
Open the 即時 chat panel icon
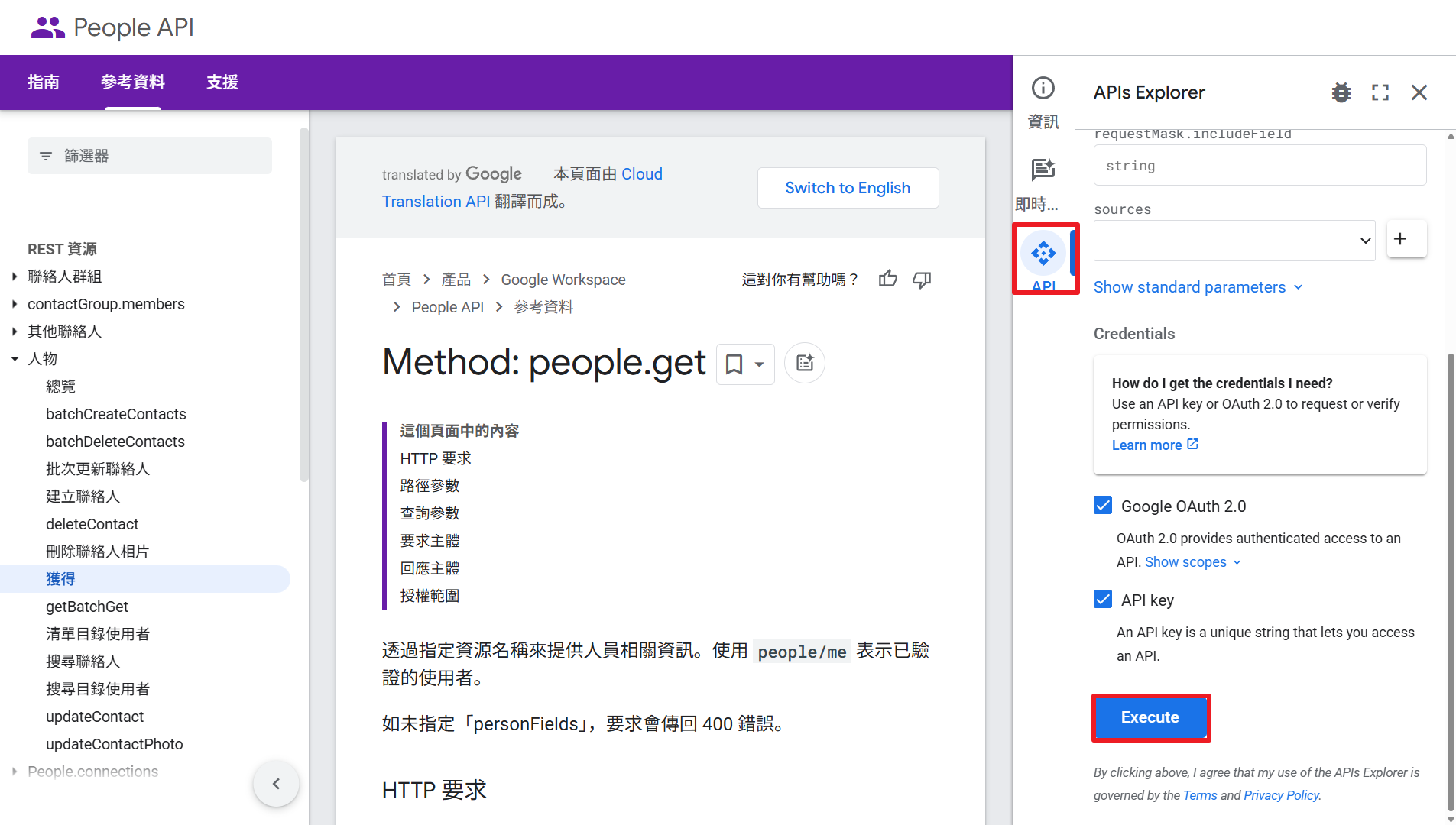tap(1043, 170)
